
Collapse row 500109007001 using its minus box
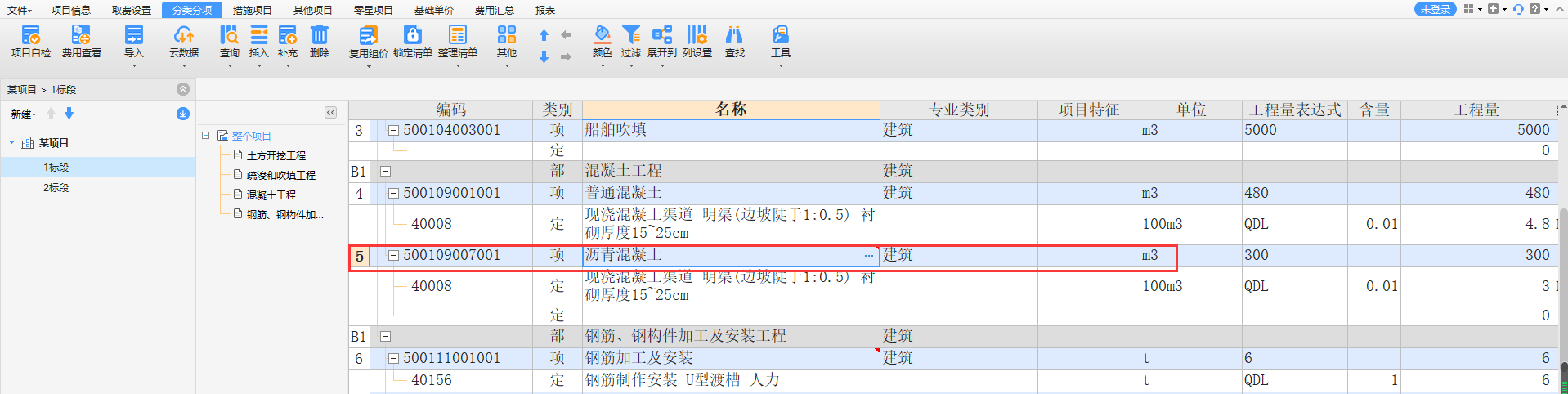pos(393,255)
